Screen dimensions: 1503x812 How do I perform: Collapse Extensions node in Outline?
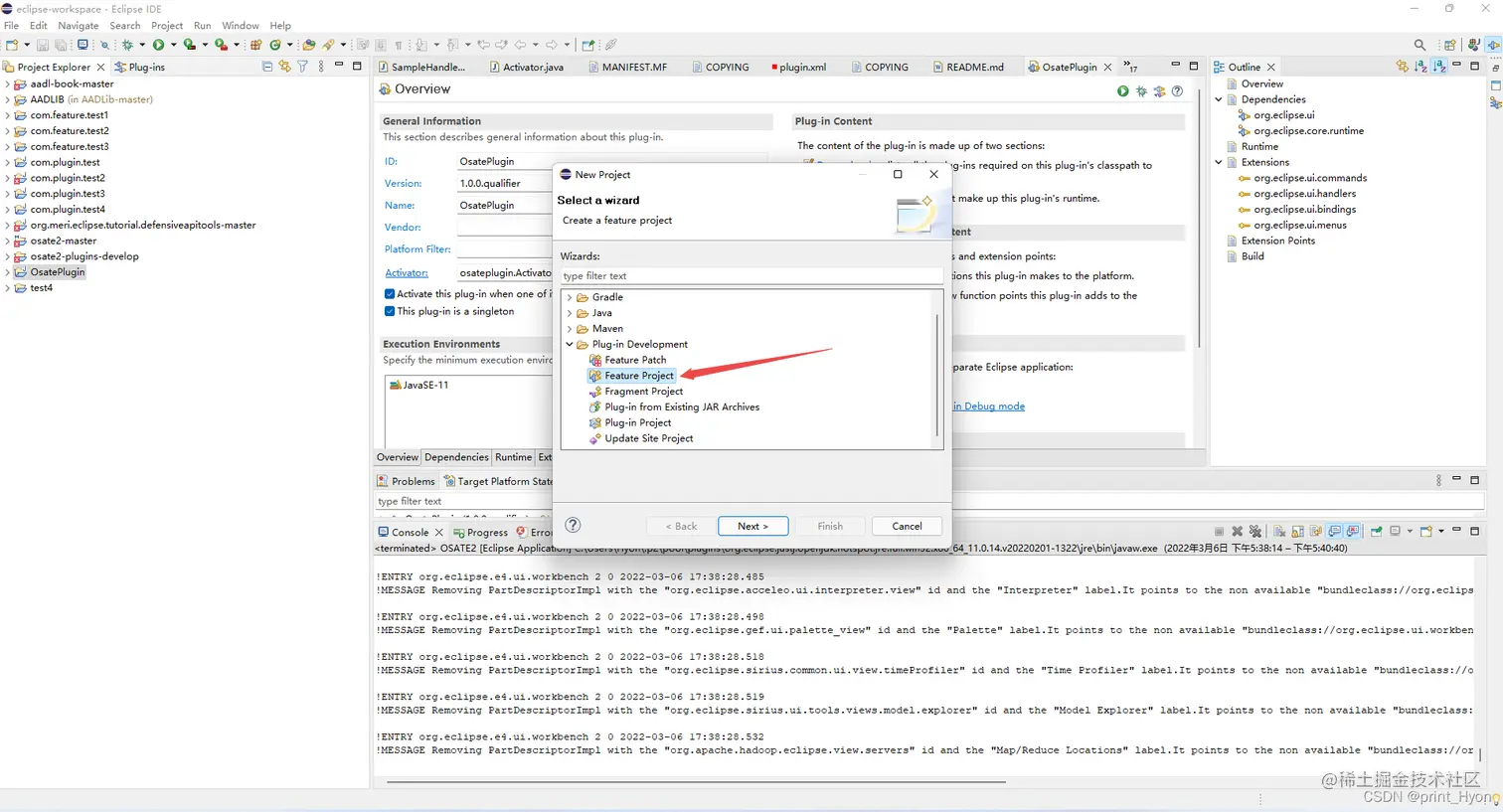tap(1219, 162)
